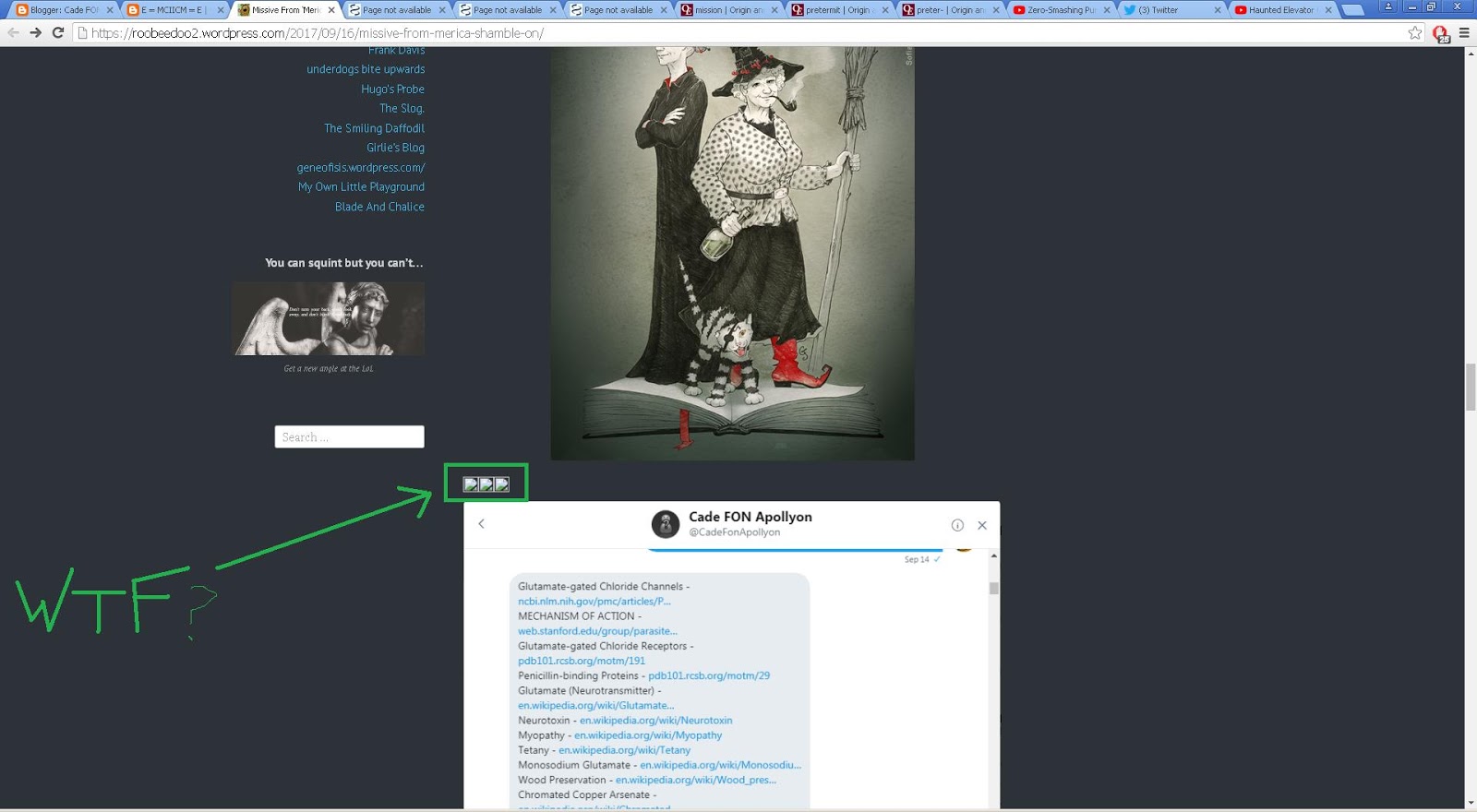The height and width of the screenshot is (812, 1477).
Task: Open the Wikipedia Tetany link
Action: [624, 750]
